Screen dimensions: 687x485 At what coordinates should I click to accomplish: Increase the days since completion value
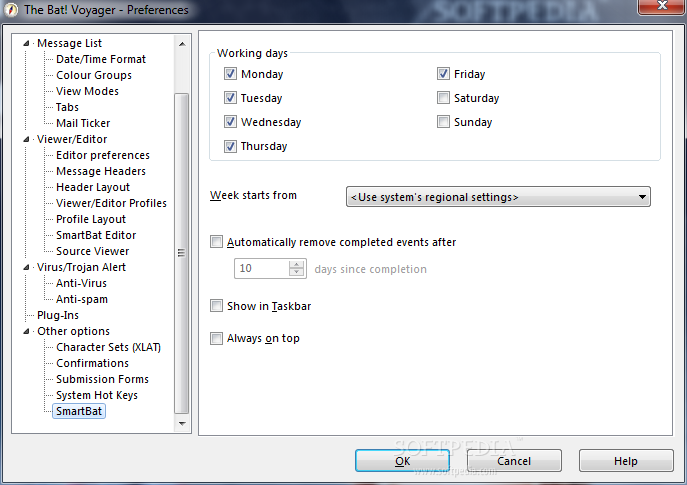pos(297,264)
